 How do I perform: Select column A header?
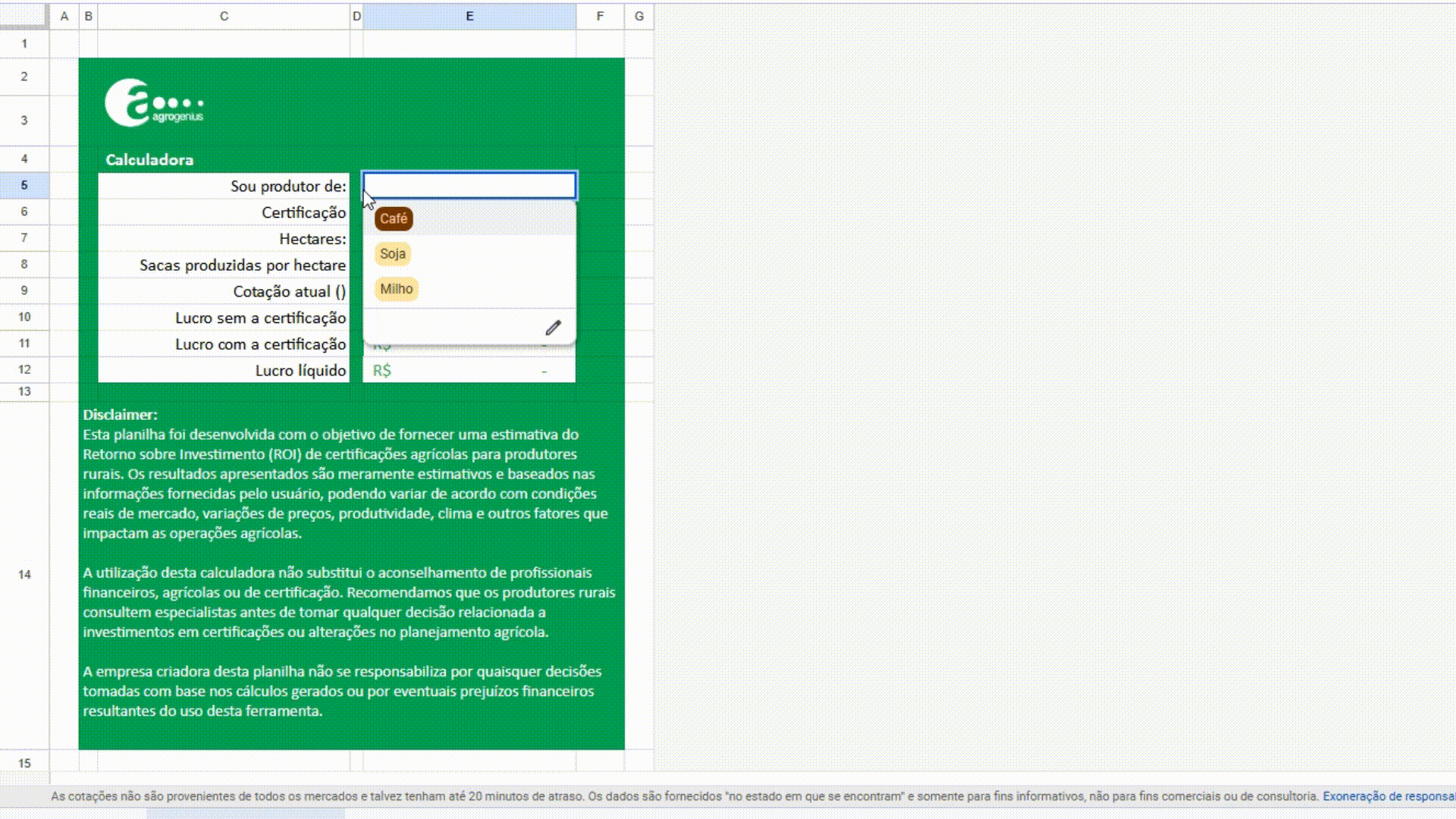[64, 16]
